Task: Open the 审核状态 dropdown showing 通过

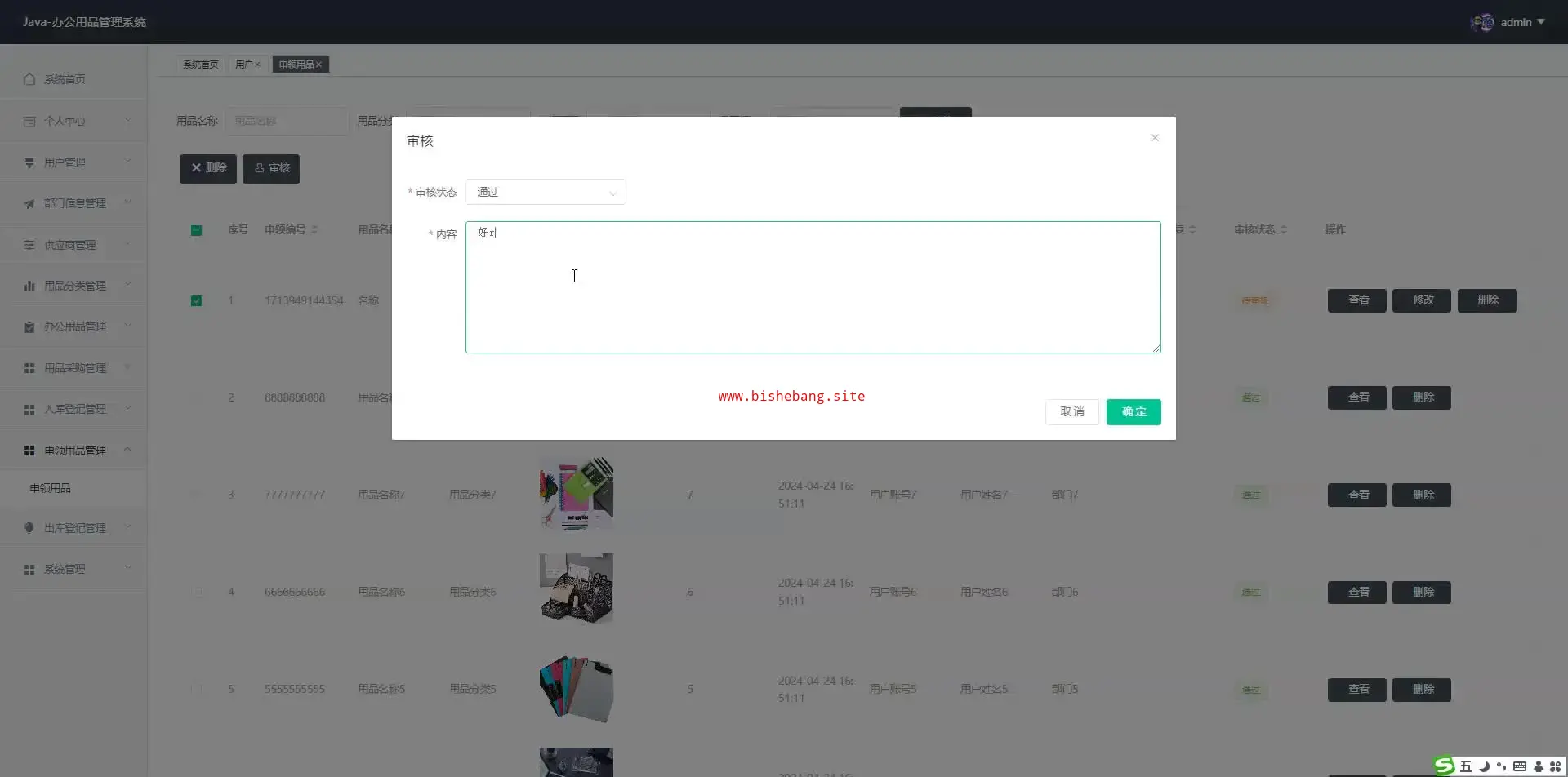Action: (546, 192)
